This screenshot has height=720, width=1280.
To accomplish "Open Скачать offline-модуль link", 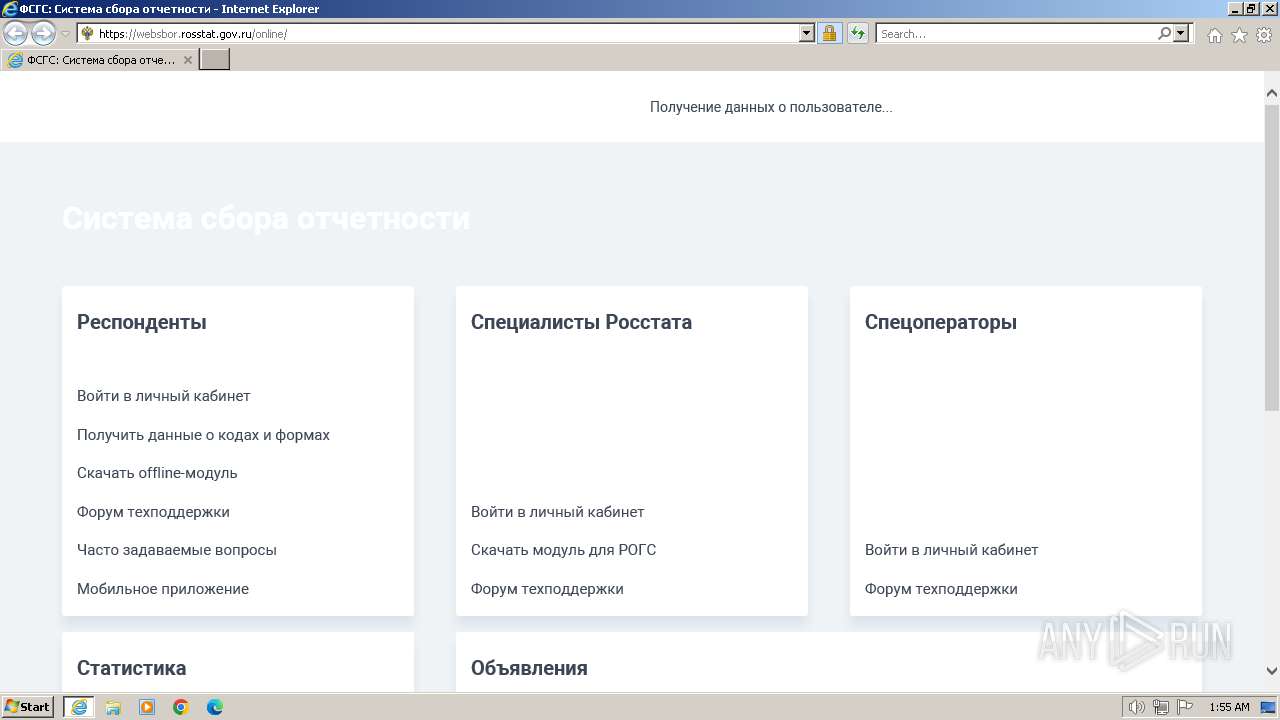I will point(157,473).
